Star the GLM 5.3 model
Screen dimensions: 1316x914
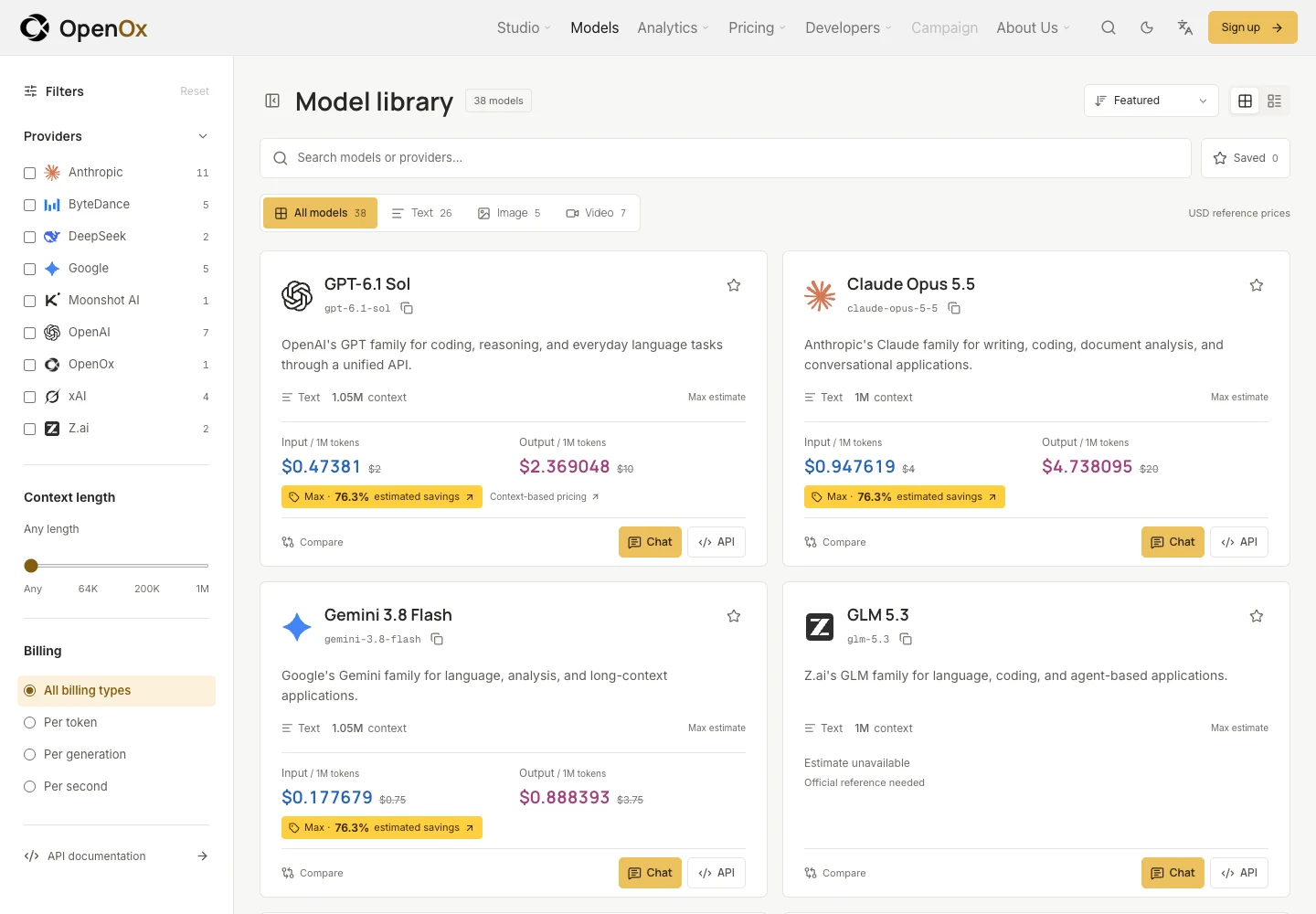(x=1256, y=616)
